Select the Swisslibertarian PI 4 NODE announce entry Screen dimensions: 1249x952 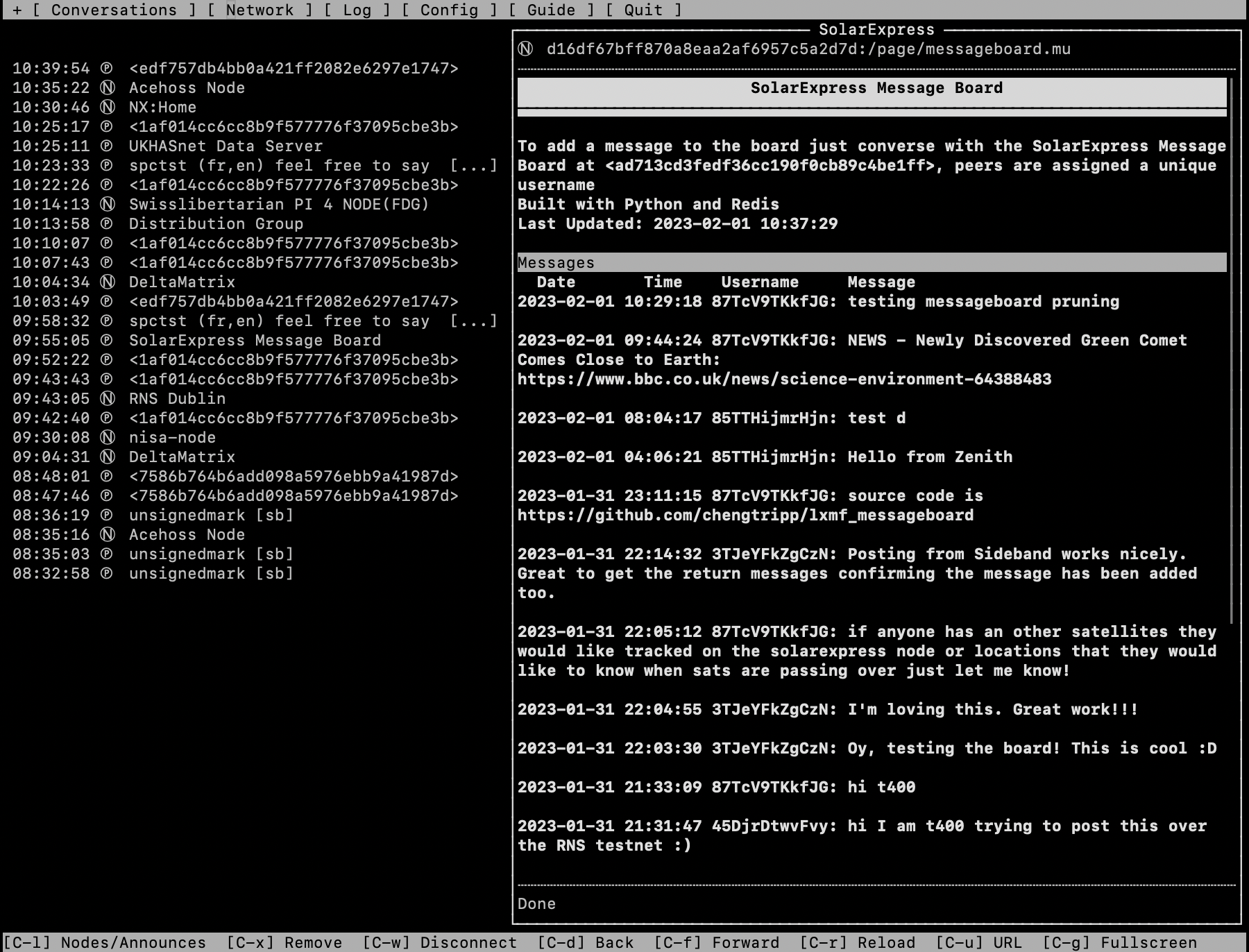[279, 204]
